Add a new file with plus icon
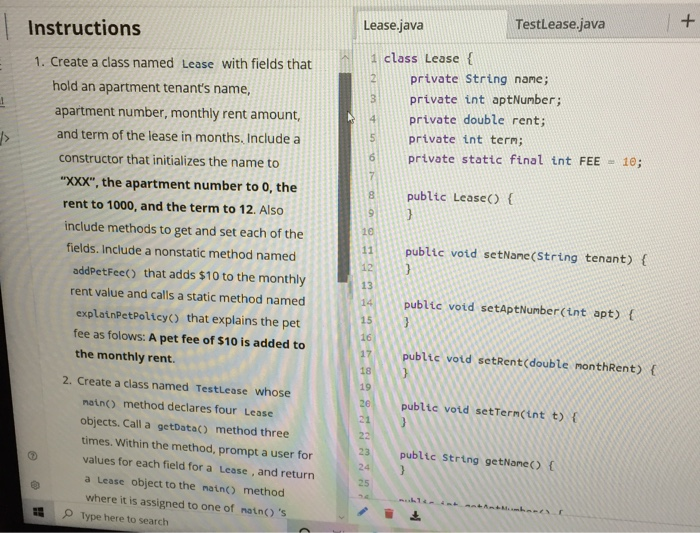700x533 pixels. [x=688, y=21]
